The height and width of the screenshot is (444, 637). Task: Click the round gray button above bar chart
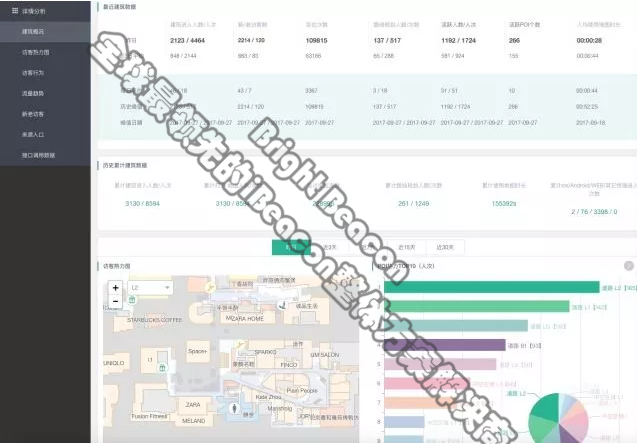[628, 266]
